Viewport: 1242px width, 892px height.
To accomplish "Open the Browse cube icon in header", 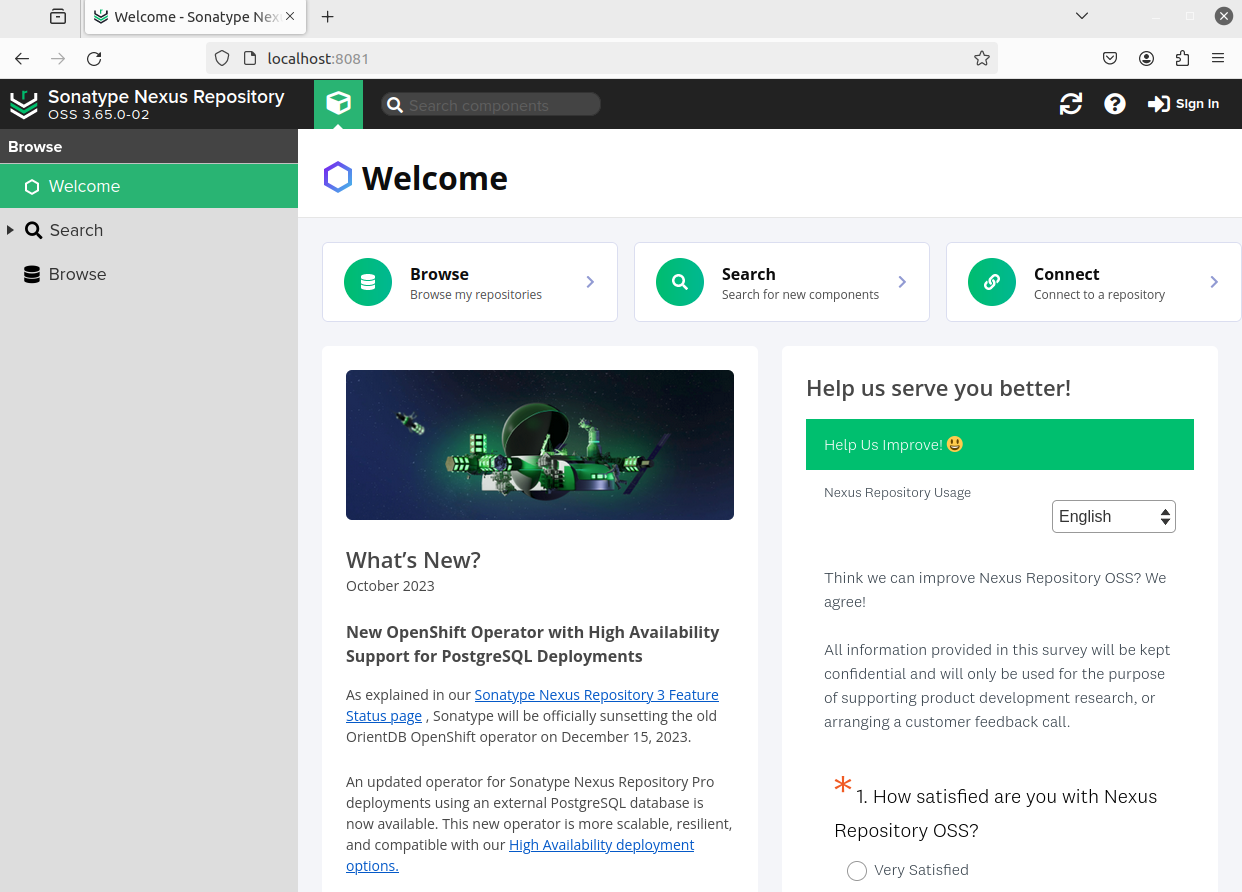I will point(338,104).
